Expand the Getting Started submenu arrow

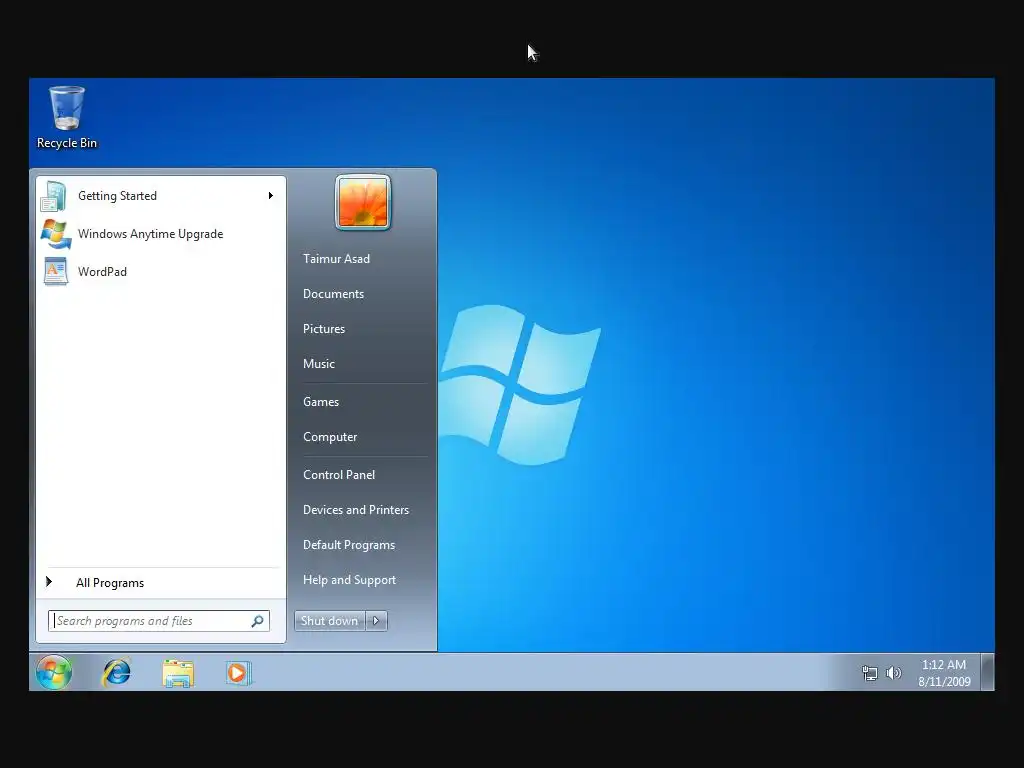270,196
